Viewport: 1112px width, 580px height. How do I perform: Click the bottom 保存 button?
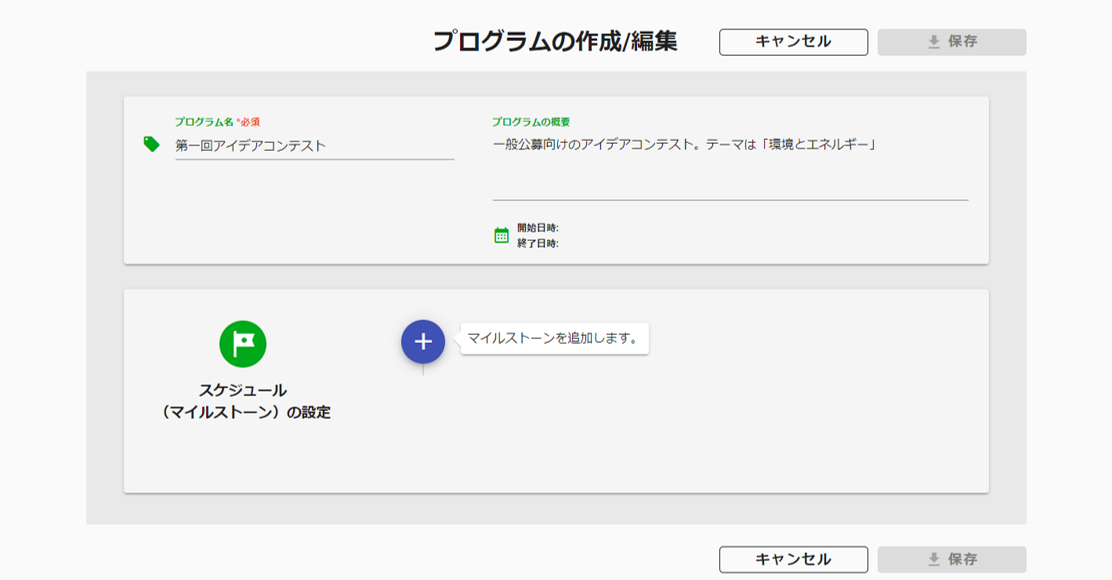coord(952,559)
